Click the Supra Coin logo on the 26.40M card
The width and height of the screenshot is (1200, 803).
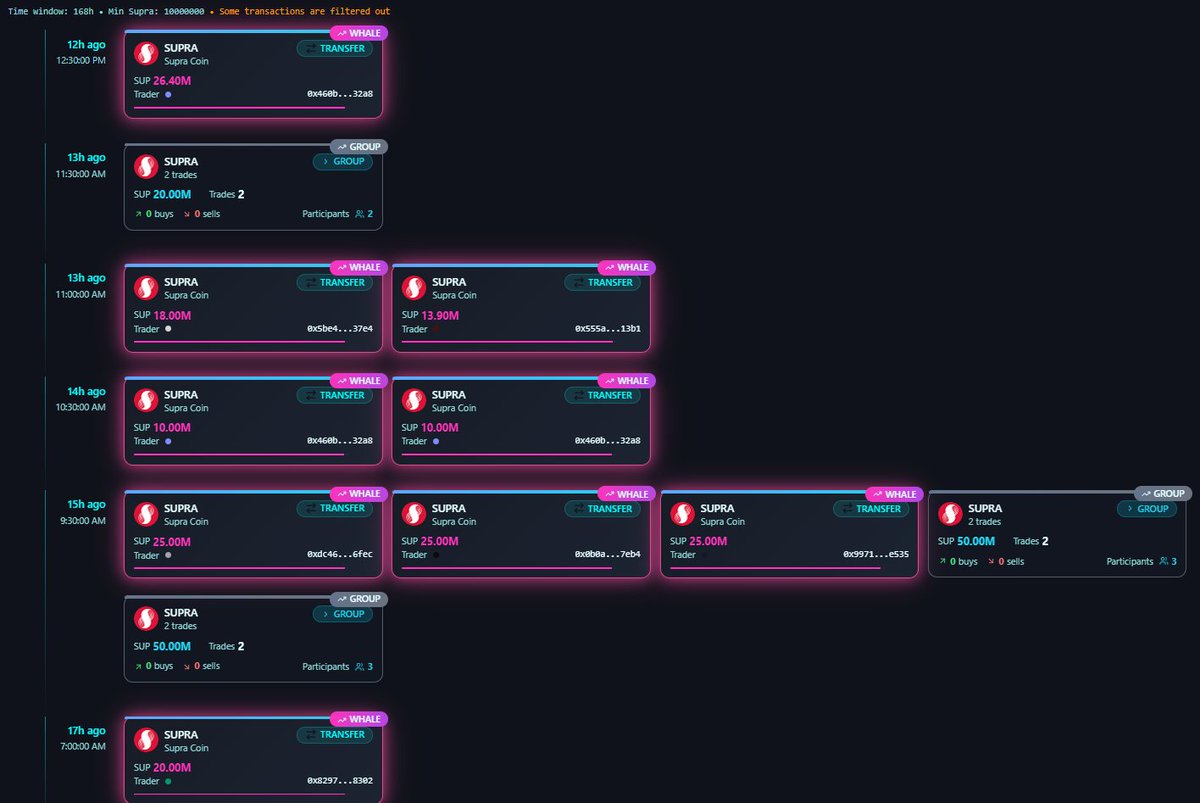(146, 52)
